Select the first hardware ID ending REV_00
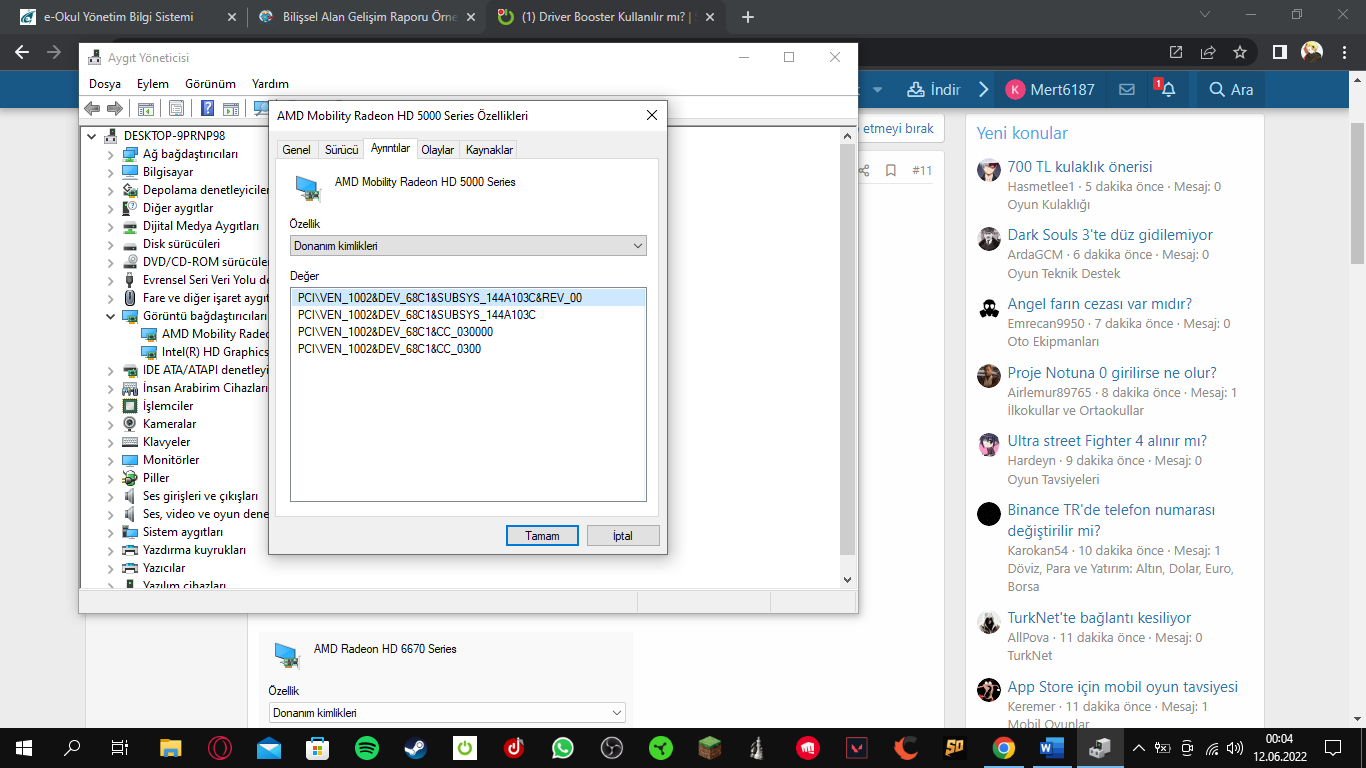The height and width of the screenshot is (768, 1366). pos(468,297)
